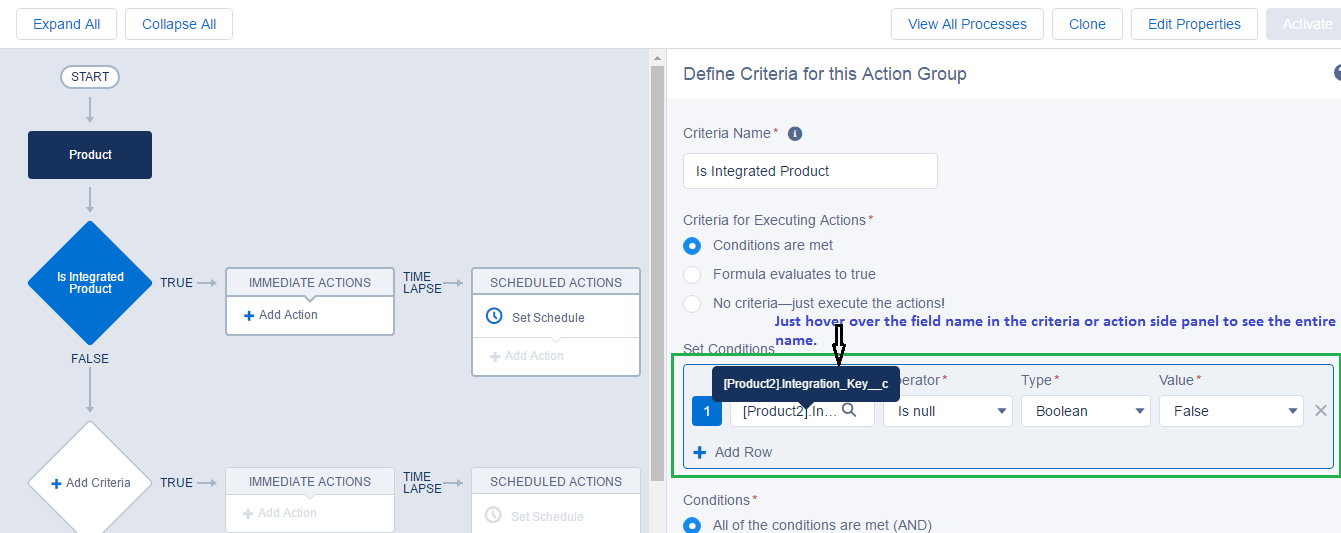This screenshot has height=533, width=1341.
Task: Click the Criteria Name info icon
Action: pos(795,134)
